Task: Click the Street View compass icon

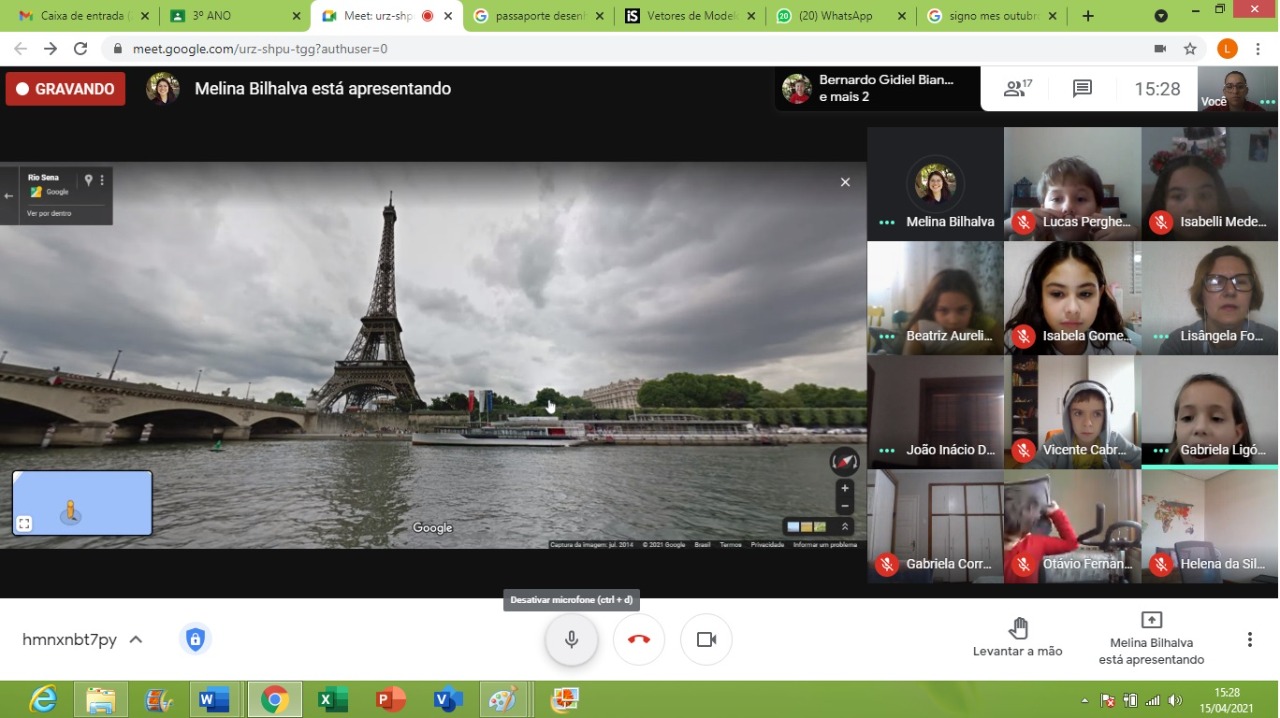Action: pyautogui.click(x=845, y=461)
